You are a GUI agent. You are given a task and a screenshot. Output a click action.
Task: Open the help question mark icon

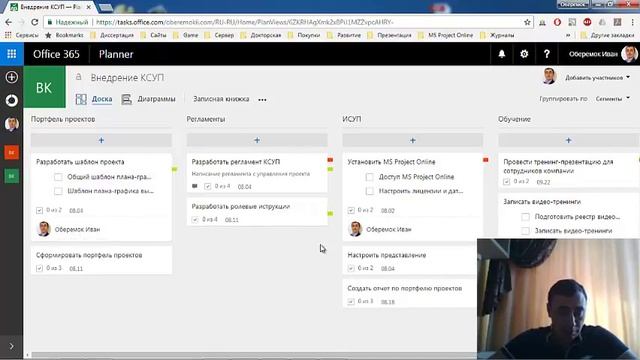pyautogui.click(x=547, y=54)
